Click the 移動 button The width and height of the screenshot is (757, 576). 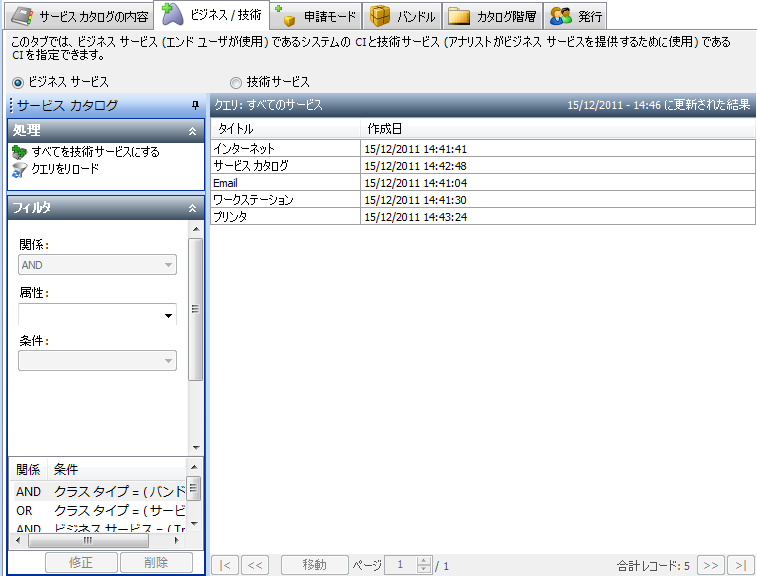click(x=314, y=565)
